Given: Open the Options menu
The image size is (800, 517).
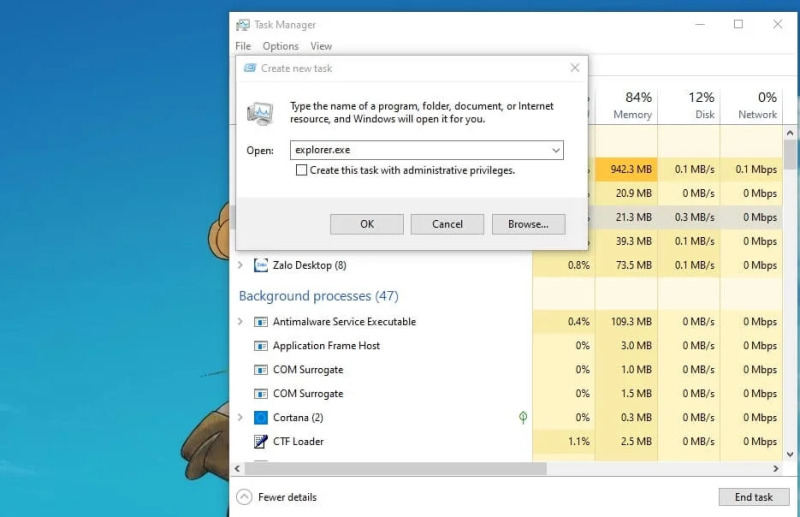Looking at the screenshot, I should click(x=281, y=46).
